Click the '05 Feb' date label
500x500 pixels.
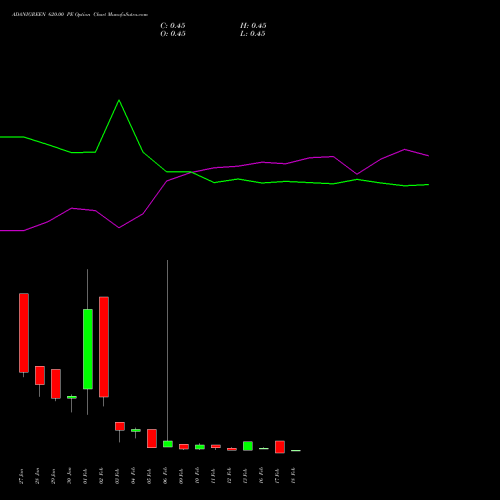tap(150, 476)
